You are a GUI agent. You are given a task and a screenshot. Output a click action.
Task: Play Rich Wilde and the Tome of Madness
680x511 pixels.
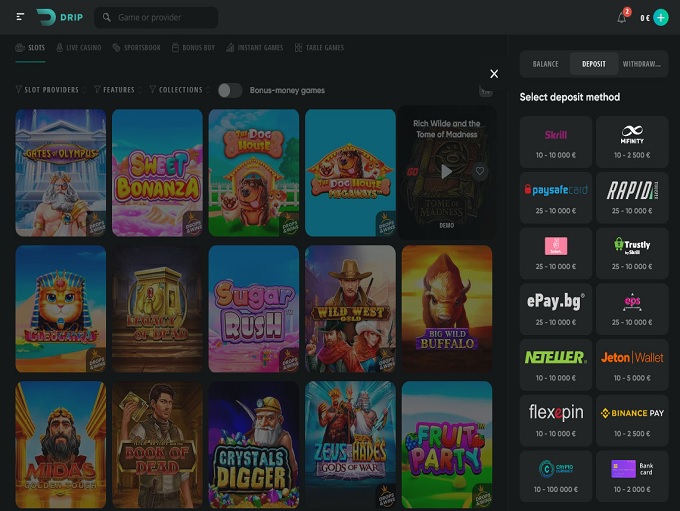tap(446, 171)
